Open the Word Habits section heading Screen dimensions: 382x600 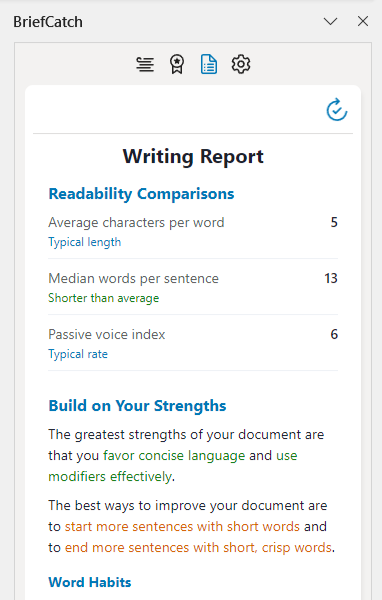[90, 582]
